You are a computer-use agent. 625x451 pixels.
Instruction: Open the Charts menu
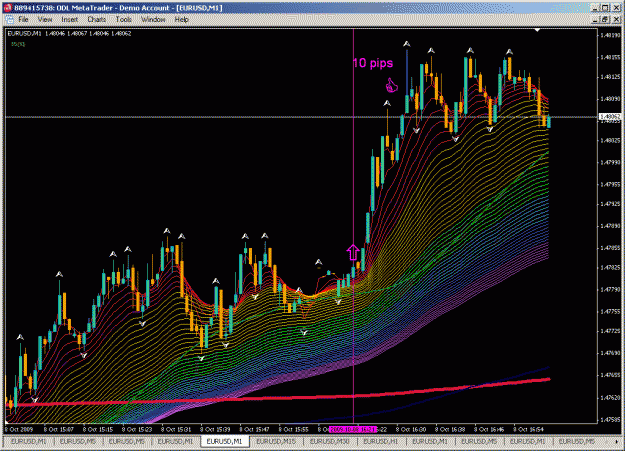pos(96,19)
